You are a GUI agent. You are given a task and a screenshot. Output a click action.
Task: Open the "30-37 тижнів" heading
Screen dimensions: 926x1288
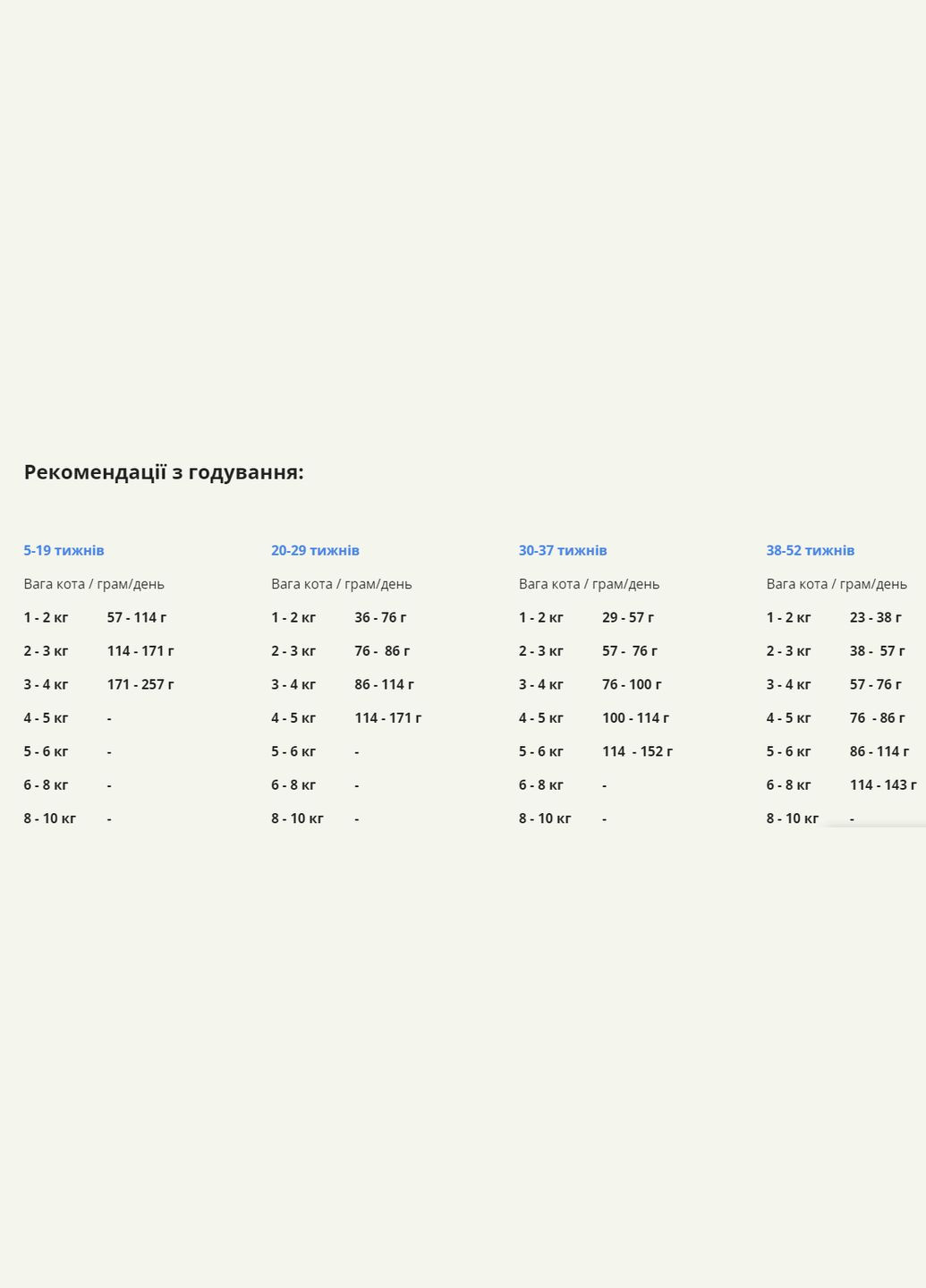563,550
